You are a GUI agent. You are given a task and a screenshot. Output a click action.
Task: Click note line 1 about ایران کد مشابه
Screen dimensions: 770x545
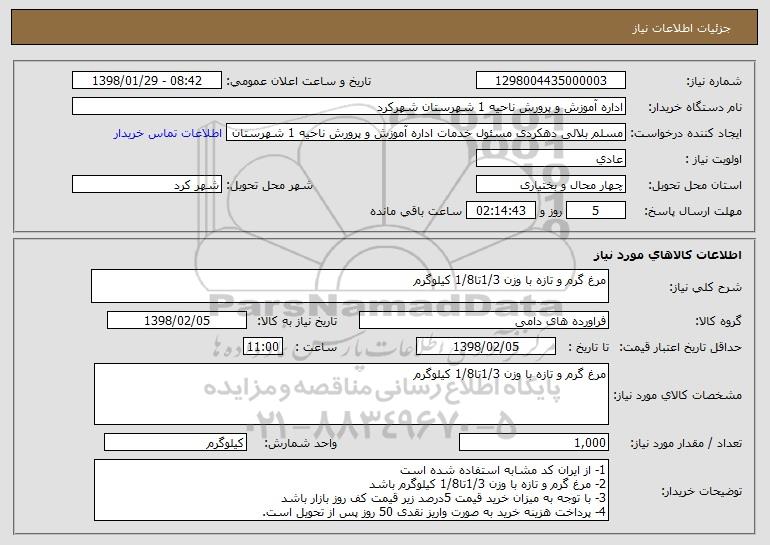pyautogui.click(x=502, y=470)
